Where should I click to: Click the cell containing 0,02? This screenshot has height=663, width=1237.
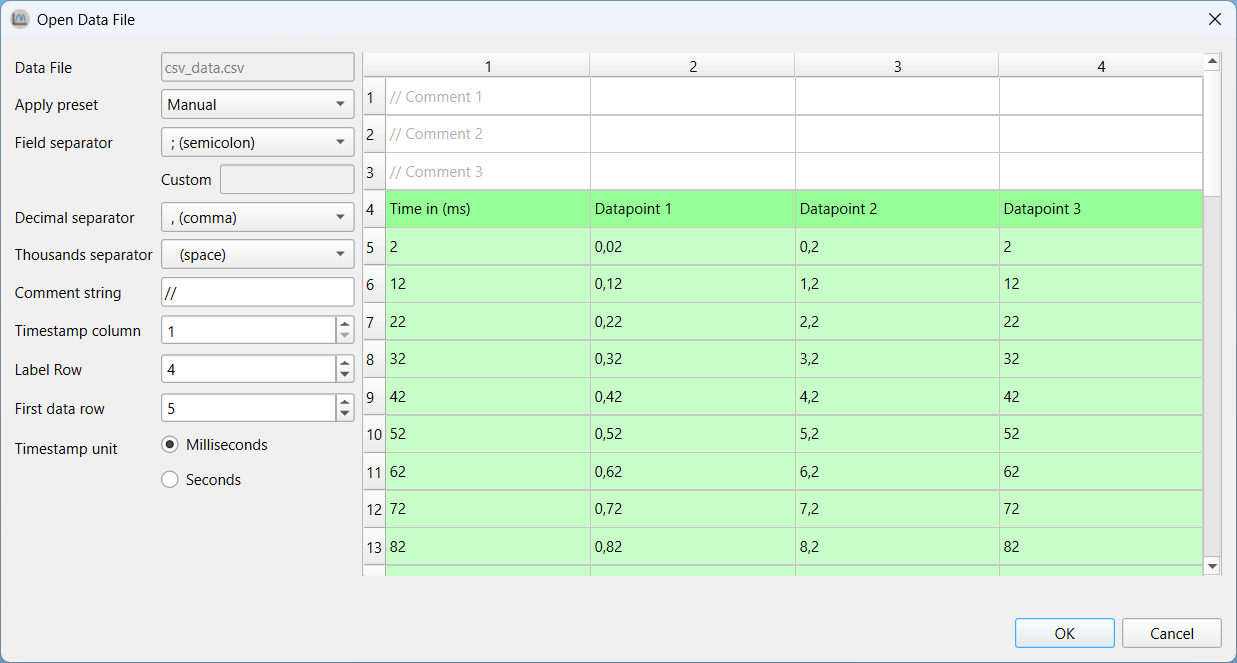tap(693, 247)
